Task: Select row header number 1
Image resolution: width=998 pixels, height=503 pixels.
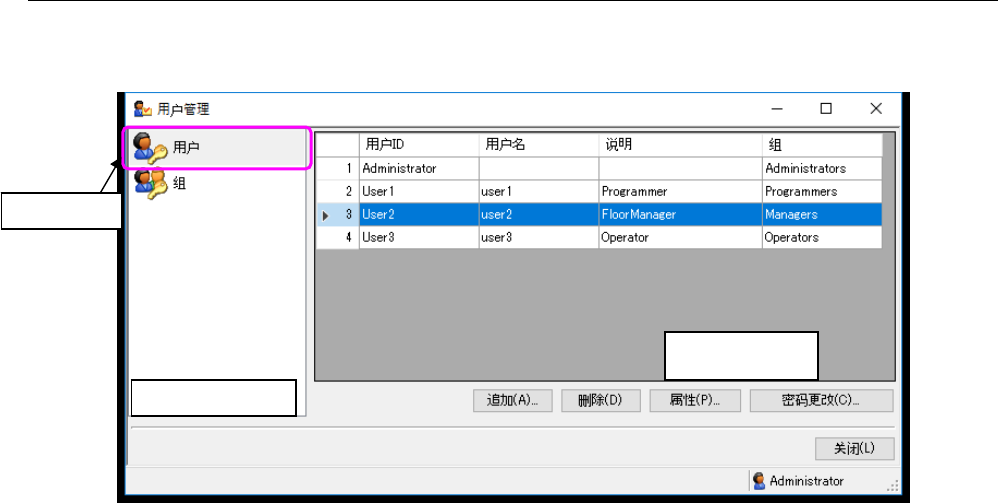Action: (x=338, y=169)
